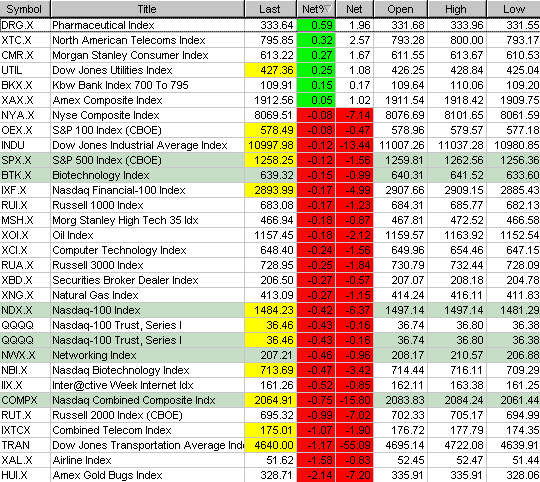Screen dimensions: 540x482
Task: Click the High column header
Action: point(457,9)
